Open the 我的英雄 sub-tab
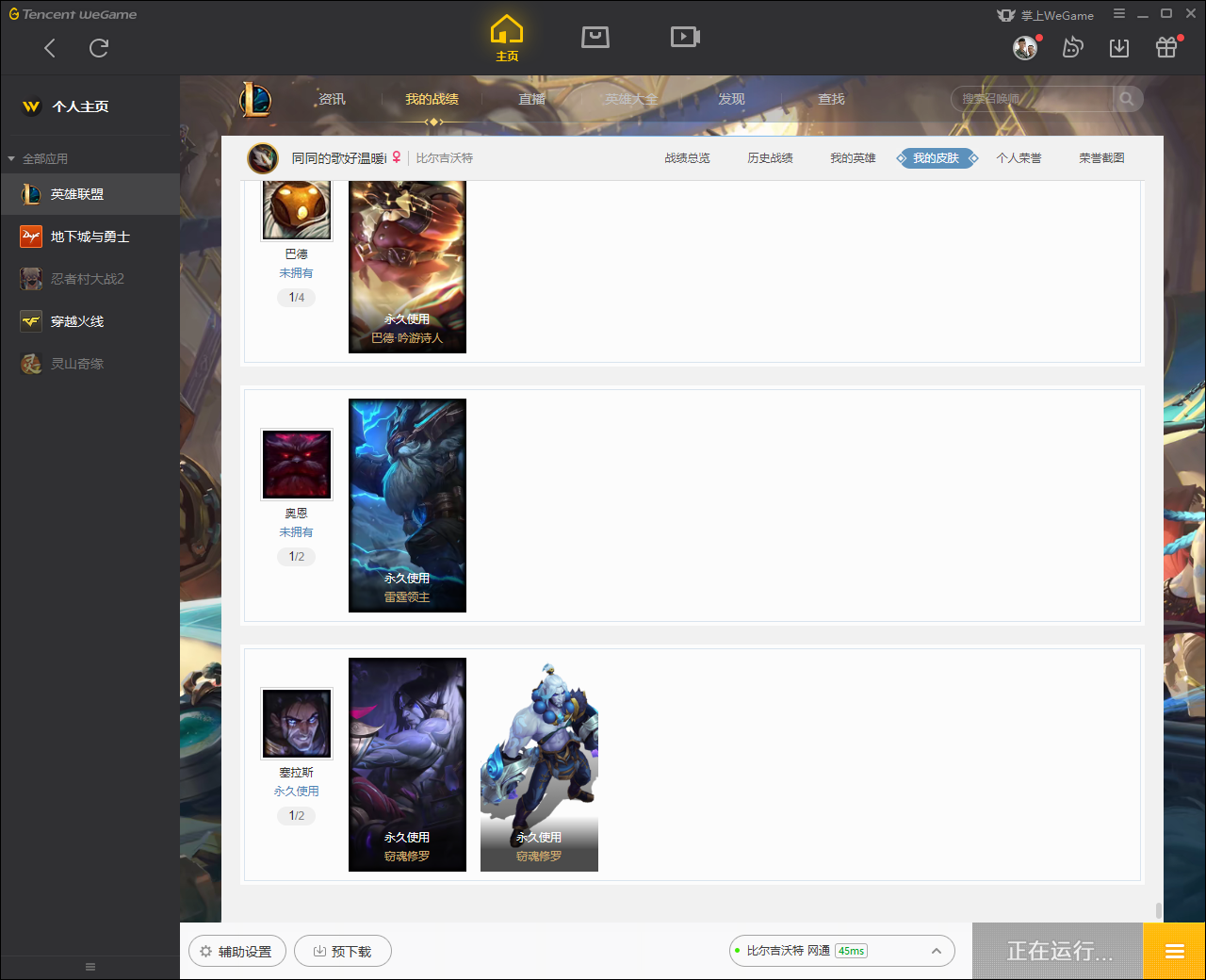The image size is (1206, 980). [x=853, y=158]
